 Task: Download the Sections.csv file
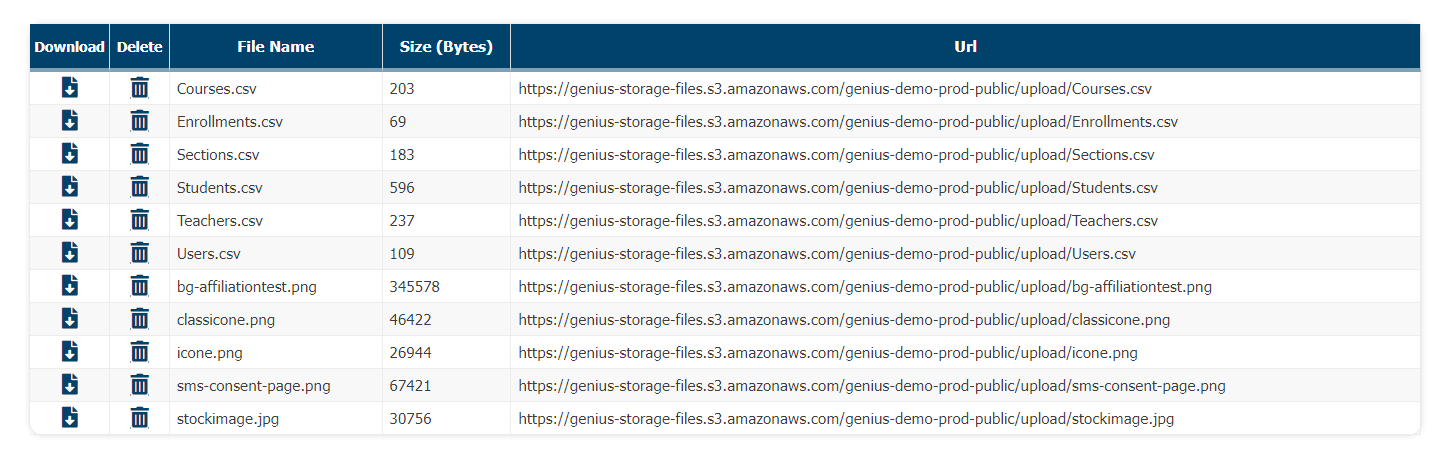(69, 154)
